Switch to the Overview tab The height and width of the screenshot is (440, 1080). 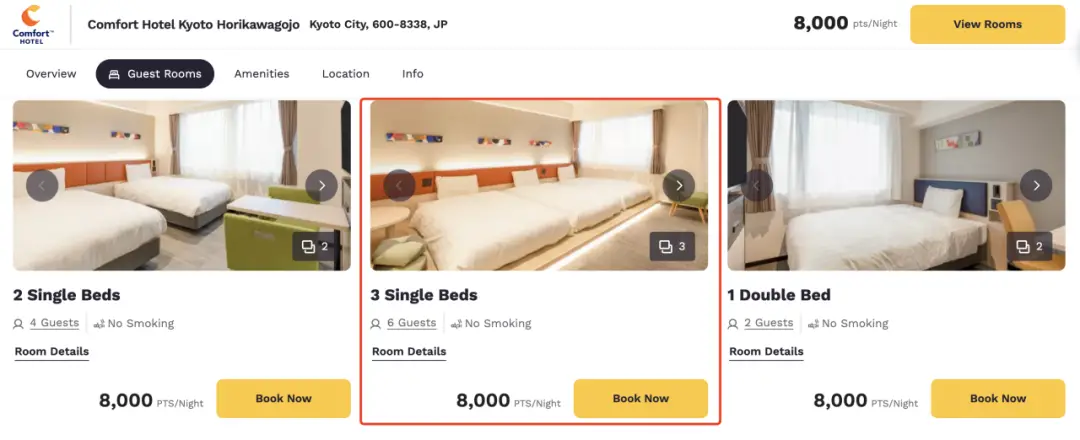click(x=51, y=74)
